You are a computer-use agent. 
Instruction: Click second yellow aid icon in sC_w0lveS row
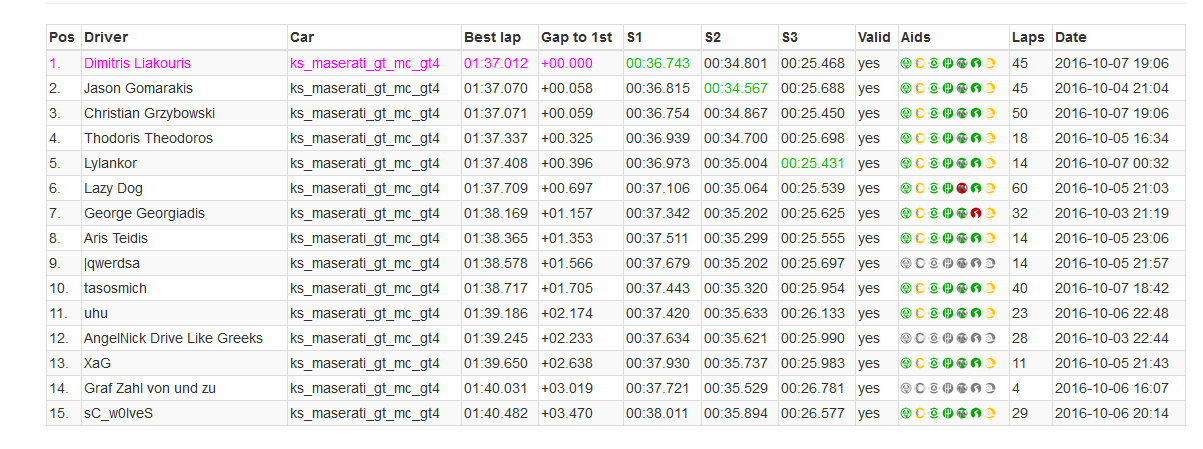click(990, 413)
